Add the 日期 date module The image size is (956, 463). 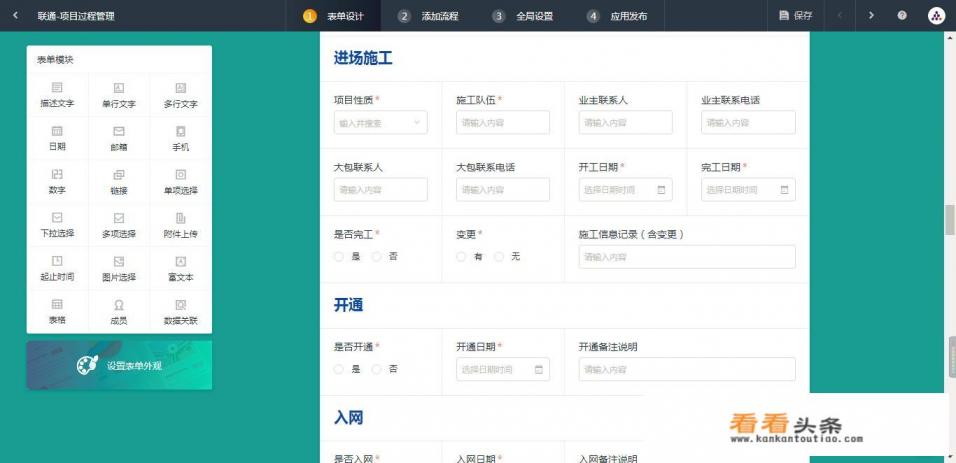tap(57, 137)
